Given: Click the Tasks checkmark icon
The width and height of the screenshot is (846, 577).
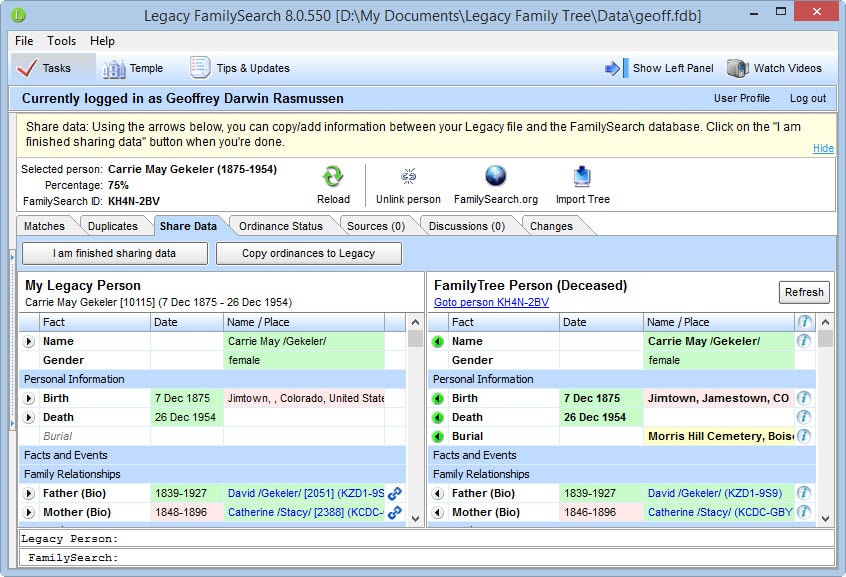Looking at the screenshot, I should [x=26, y=68].
